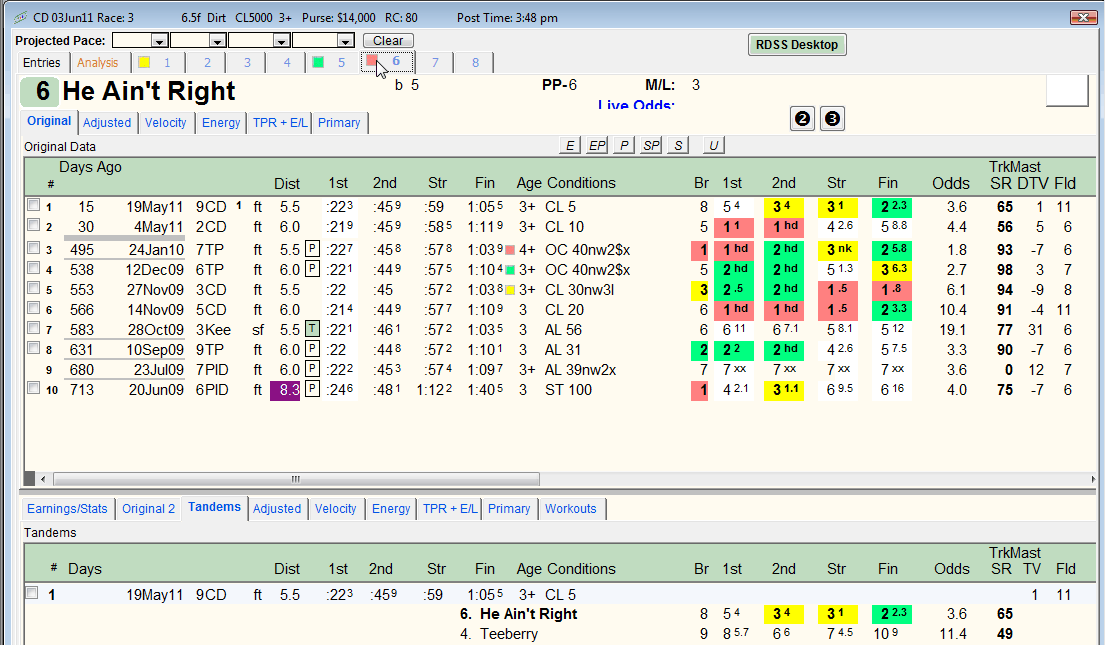This screenshot has height=645, width=1105.
Task: Toggle the checkbox for past race 8
Action: (x=33, y=348)
